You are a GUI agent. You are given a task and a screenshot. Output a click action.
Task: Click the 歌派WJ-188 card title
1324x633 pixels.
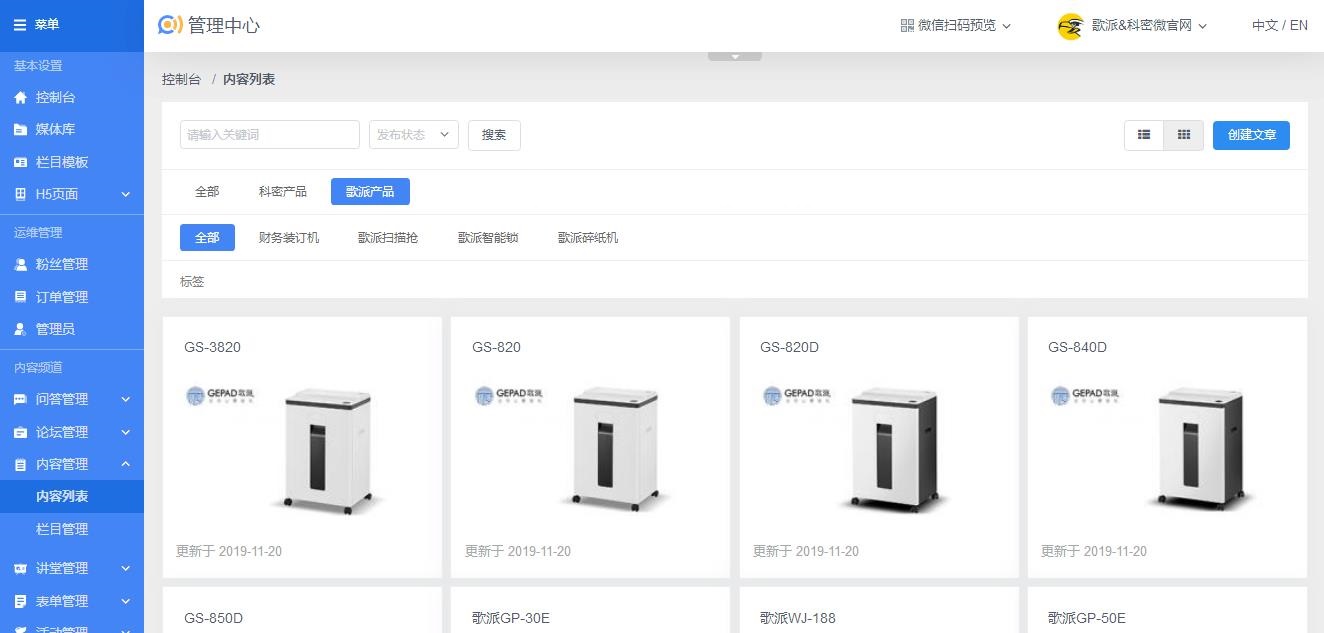(x=798, y=618)
